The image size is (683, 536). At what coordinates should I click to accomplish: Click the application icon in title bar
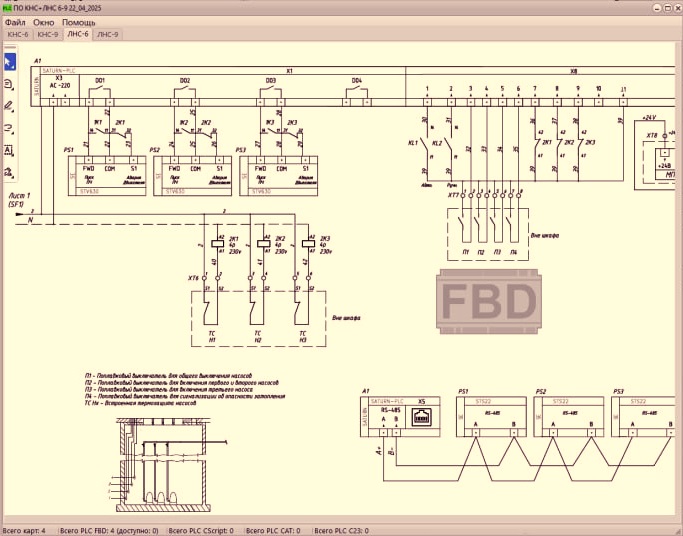[6, 6]
